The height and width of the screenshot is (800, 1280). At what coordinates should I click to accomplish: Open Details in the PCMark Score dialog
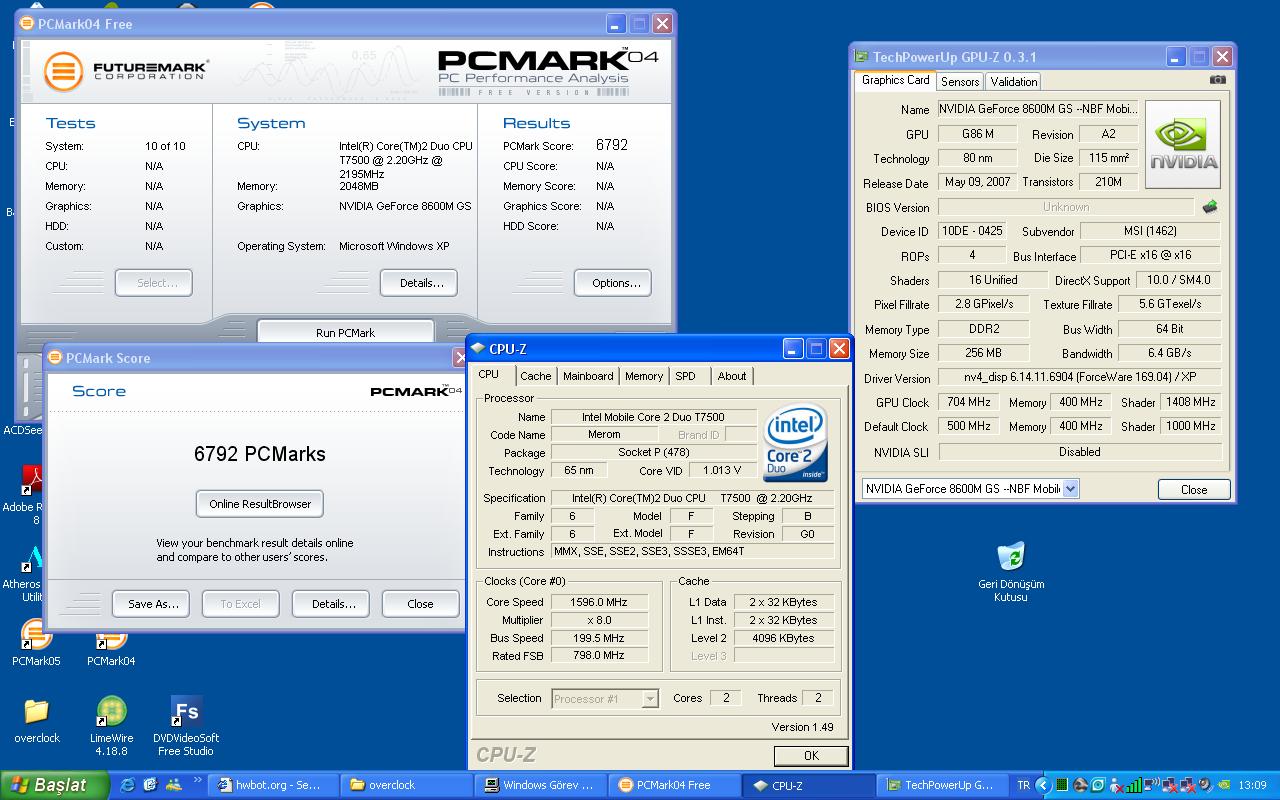[333, 604]
